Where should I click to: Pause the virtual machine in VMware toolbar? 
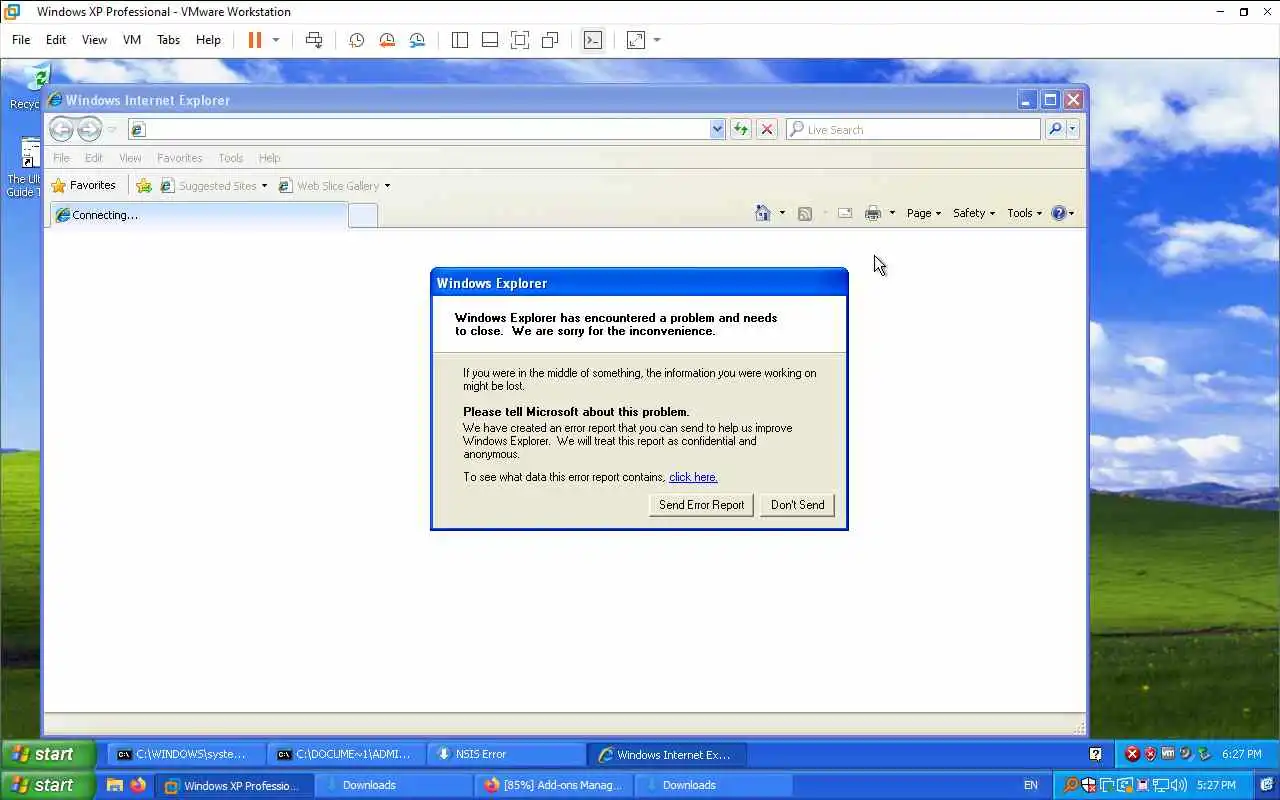[254, 40]
